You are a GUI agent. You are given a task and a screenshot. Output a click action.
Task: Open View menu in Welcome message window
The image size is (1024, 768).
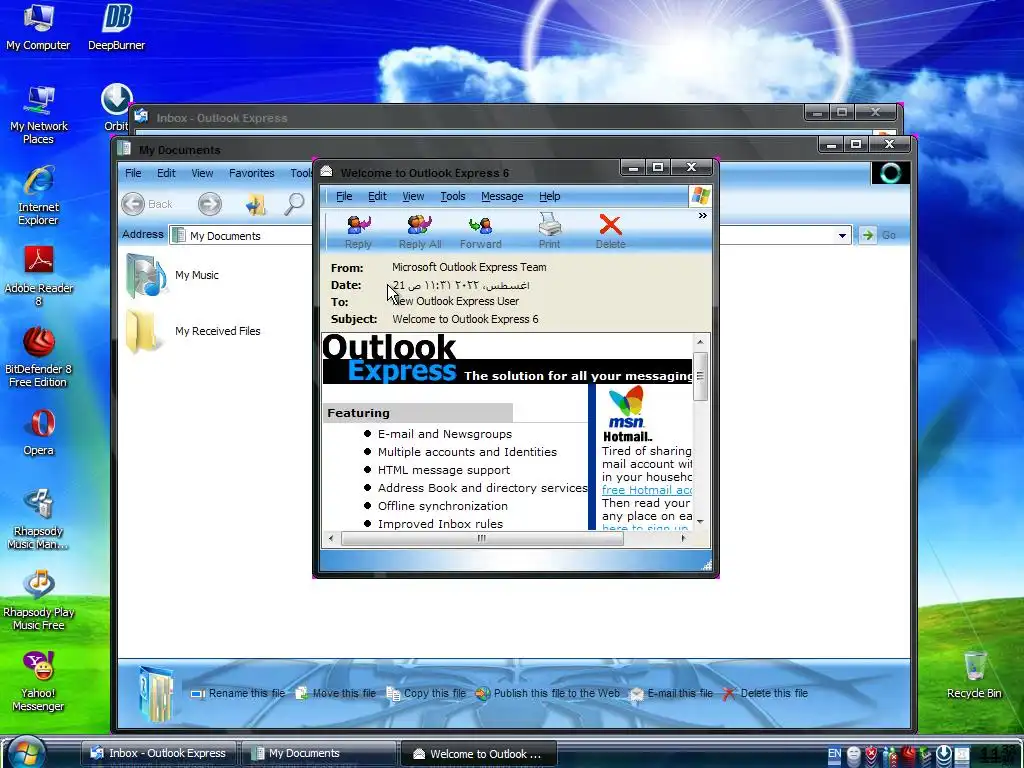coord(413,196)
